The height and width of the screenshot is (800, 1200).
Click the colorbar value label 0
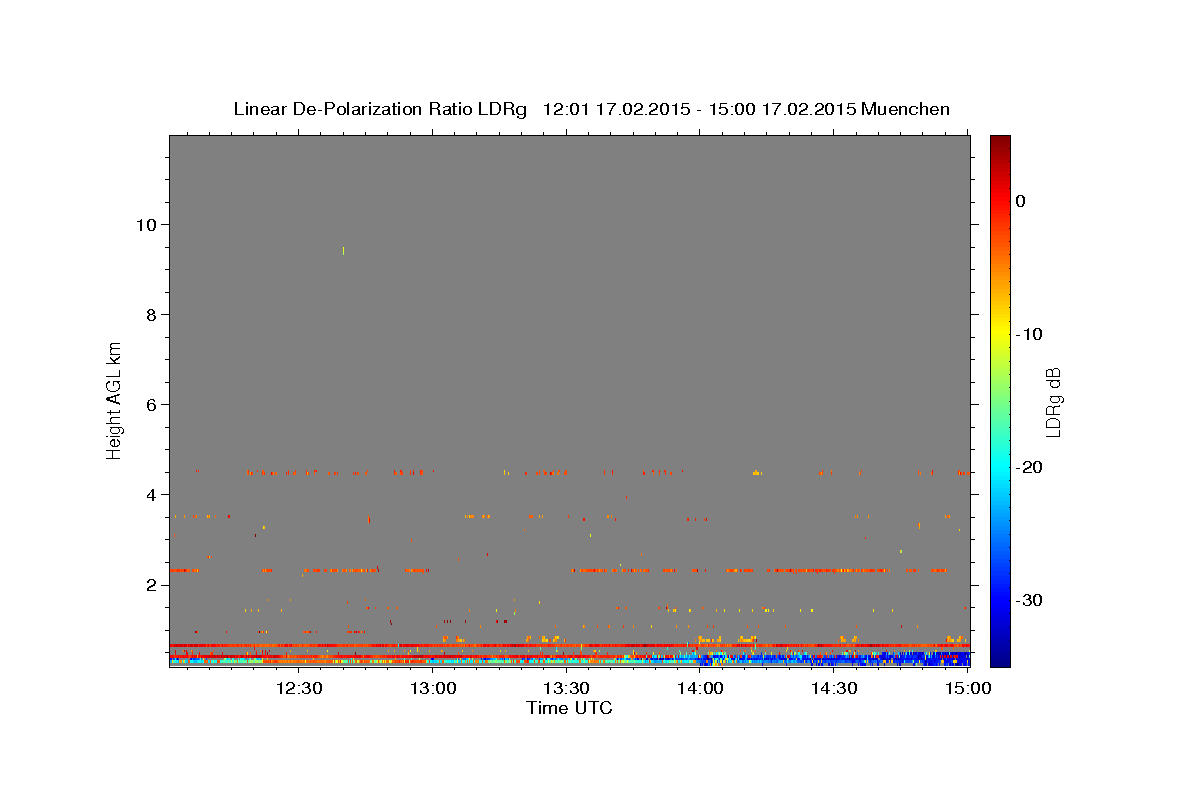[x=1020, y=201]
